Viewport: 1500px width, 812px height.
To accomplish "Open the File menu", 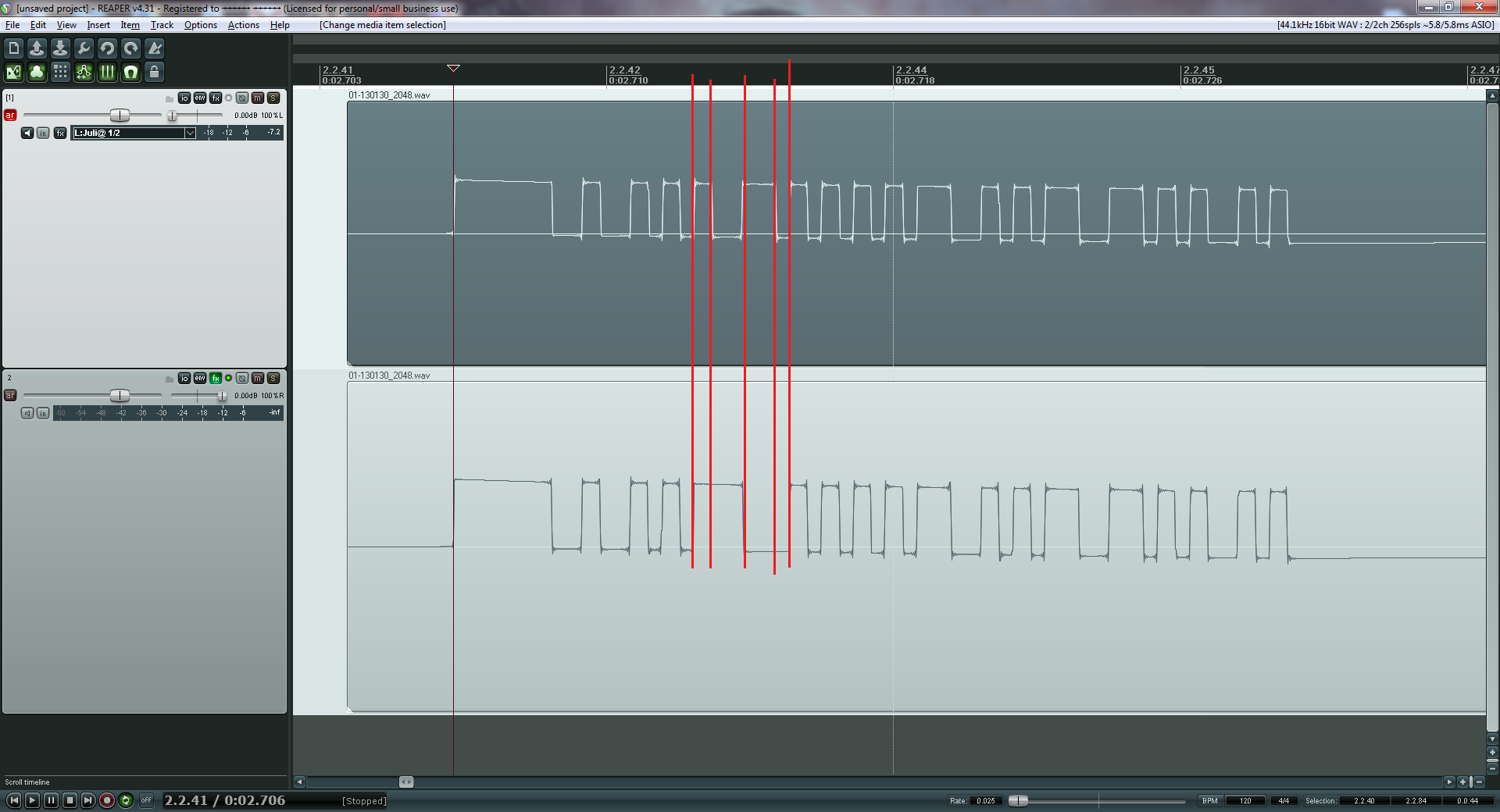I will 12,25.
